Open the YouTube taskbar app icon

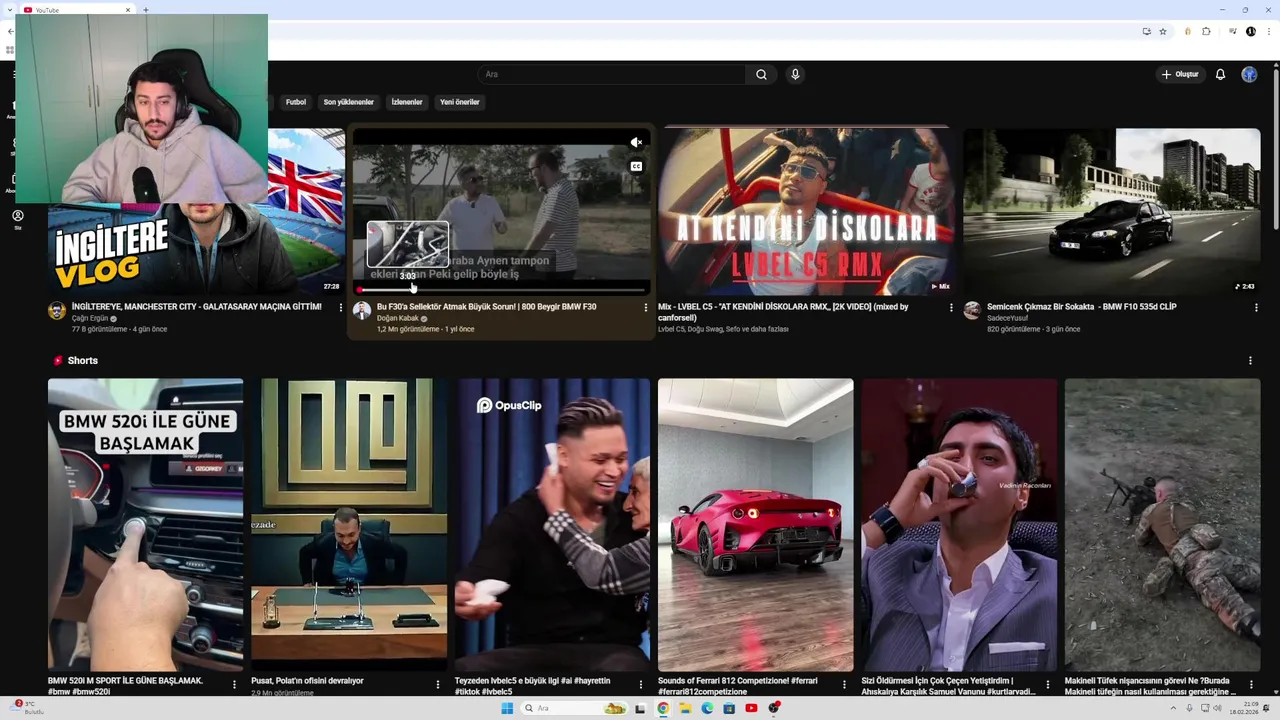click(751, 708)
